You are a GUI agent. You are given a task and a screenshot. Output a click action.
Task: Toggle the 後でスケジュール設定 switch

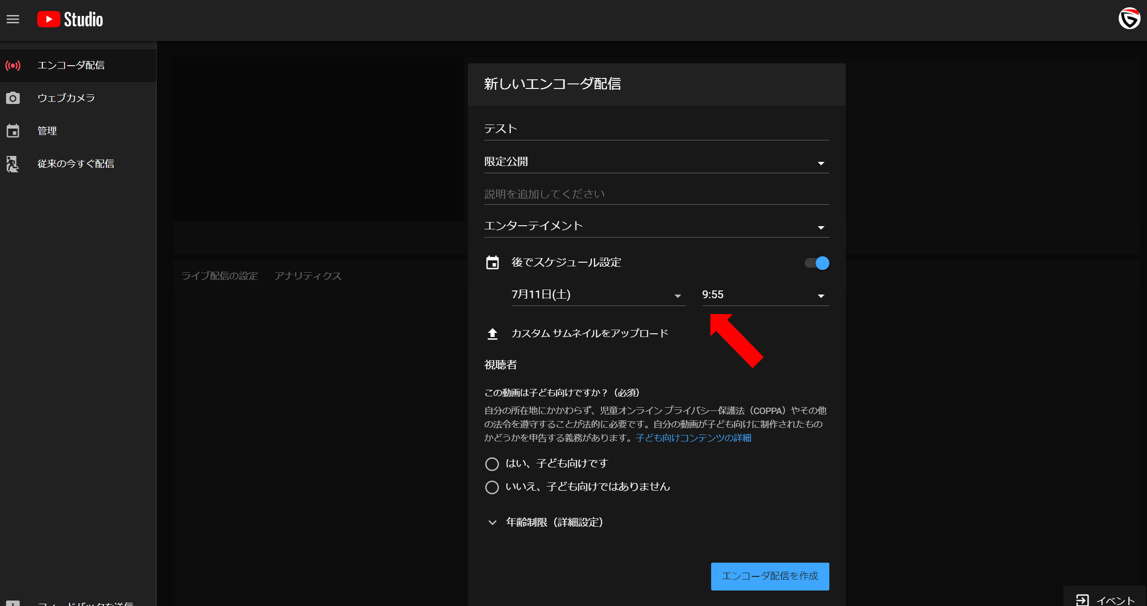817,263
